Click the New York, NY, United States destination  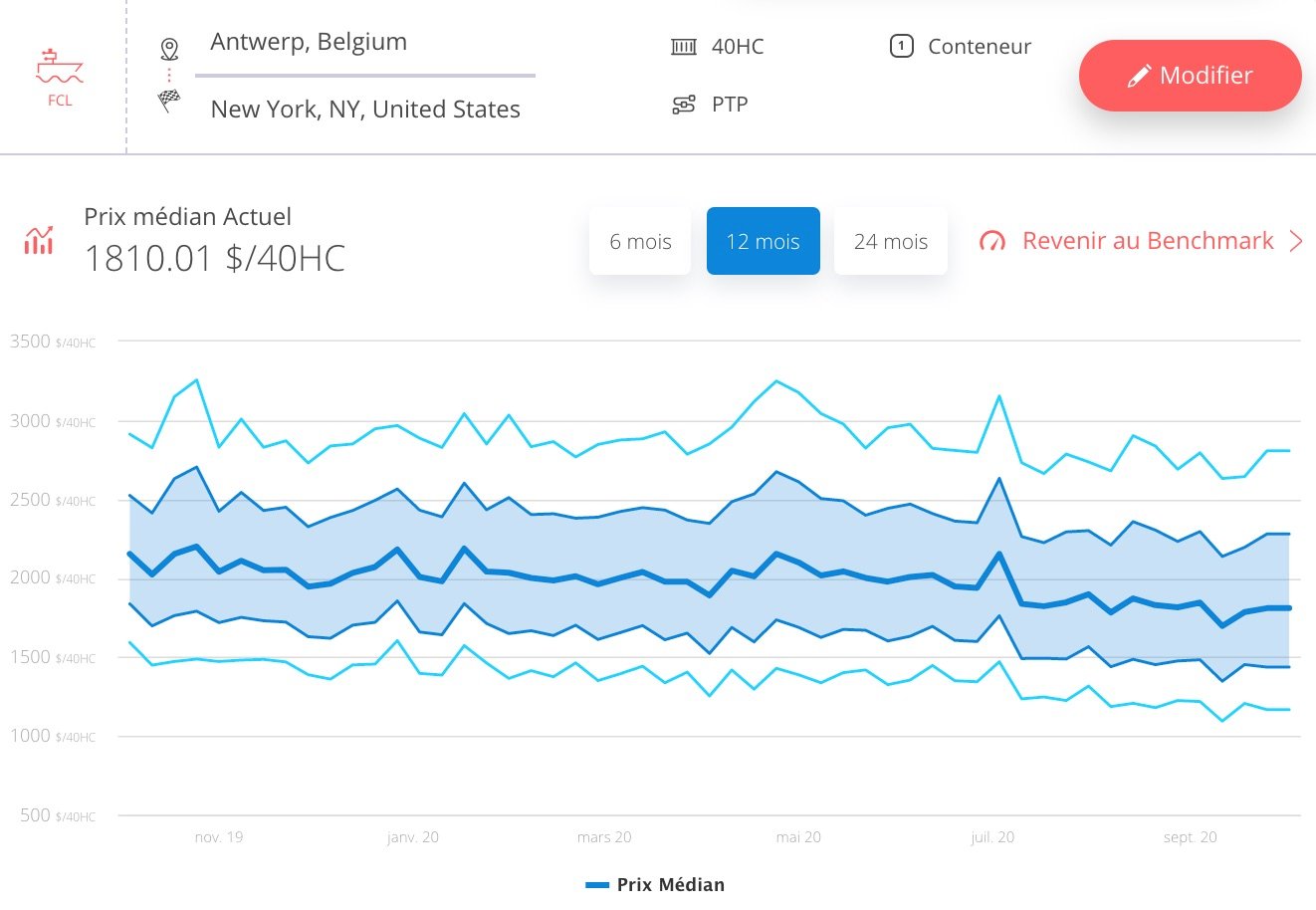(x=365, y=110)
